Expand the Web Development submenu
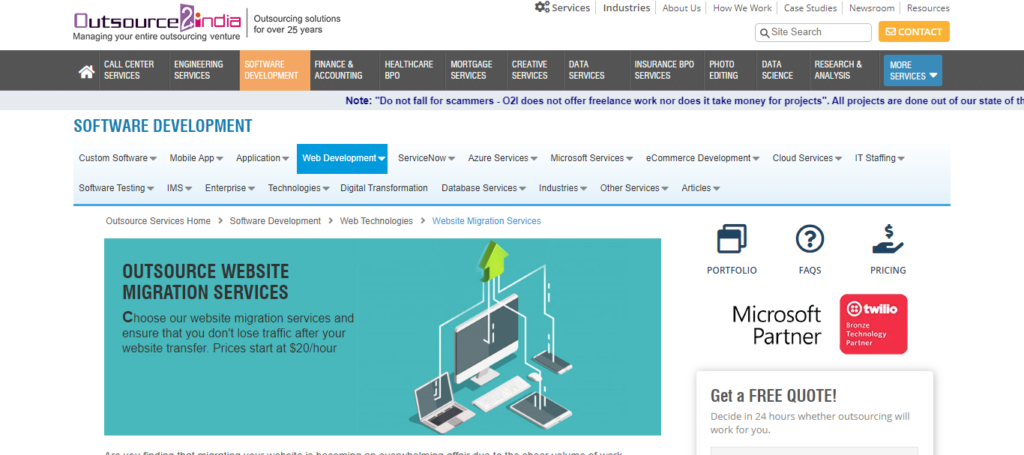 [x=341, y=158]
